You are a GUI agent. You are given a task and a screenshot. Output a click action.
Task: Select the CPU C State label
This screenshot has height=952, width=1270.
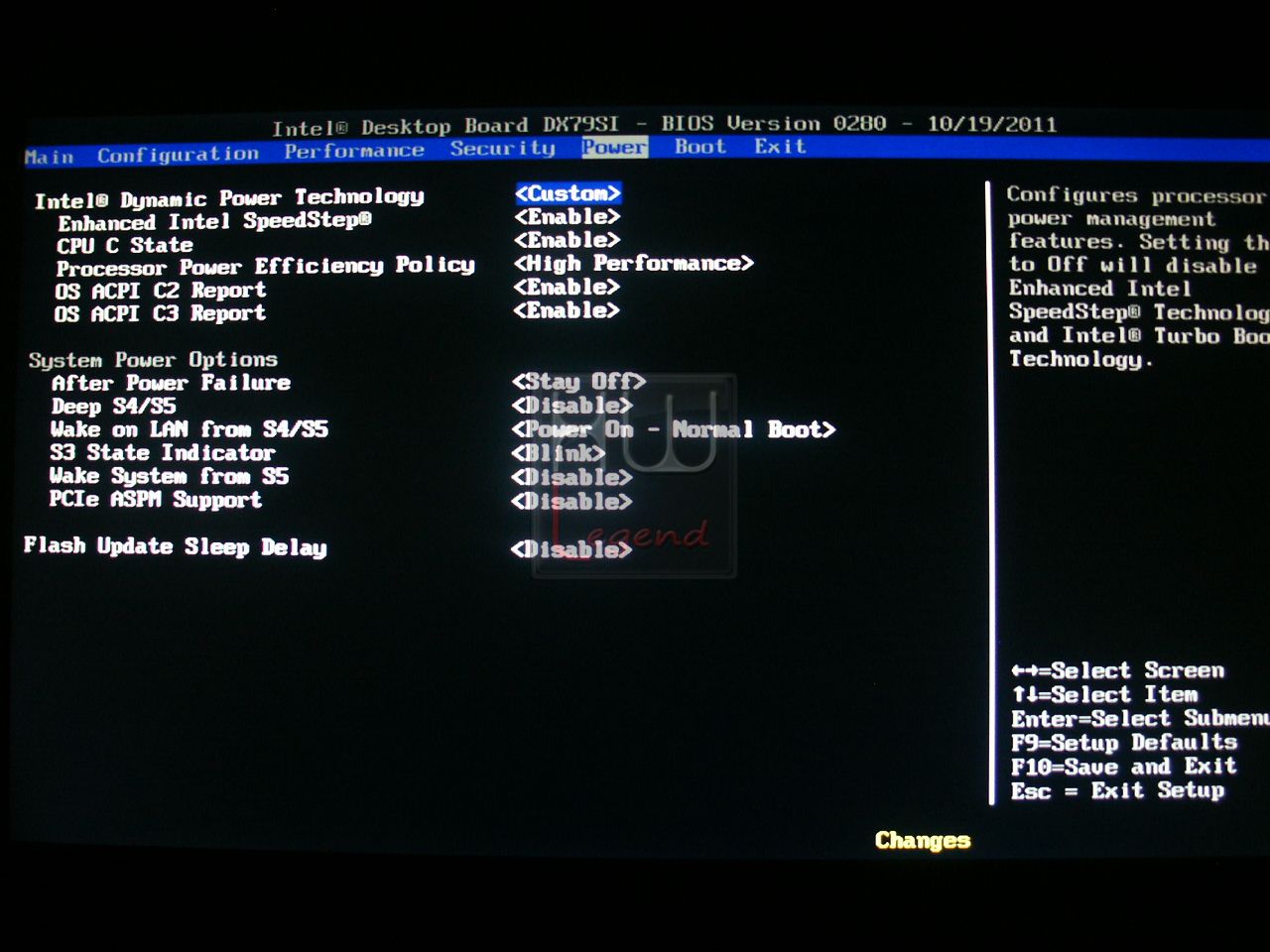pyautogui.click(x=125, y=245)
